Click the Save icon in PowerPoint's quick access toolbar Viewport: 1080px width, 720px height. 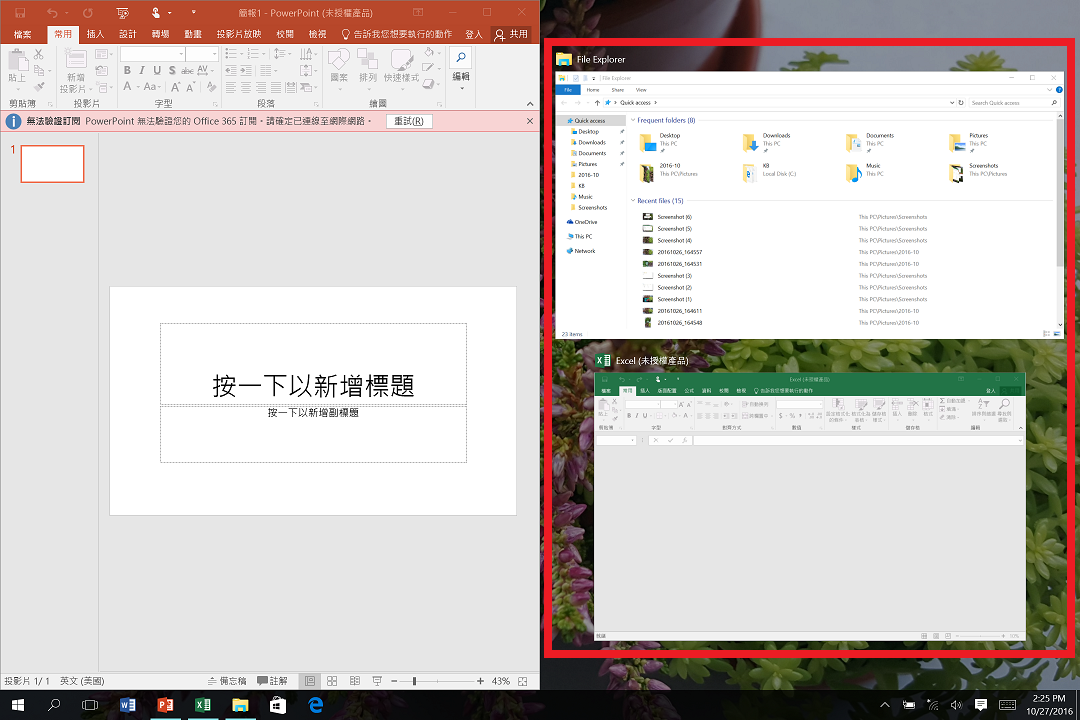tap(20, 12)
